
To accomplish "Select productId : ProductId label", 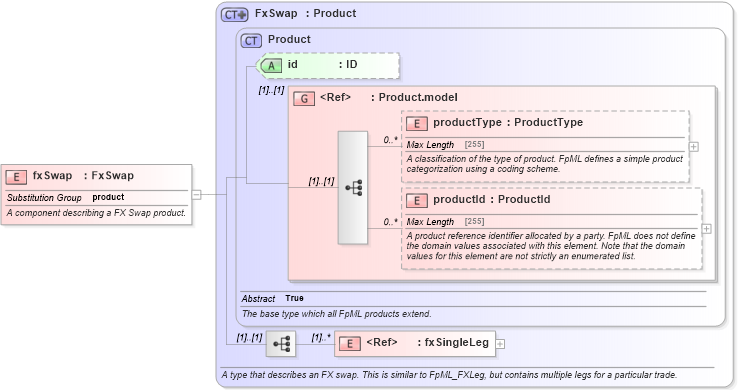I will (x=491, y=199).
